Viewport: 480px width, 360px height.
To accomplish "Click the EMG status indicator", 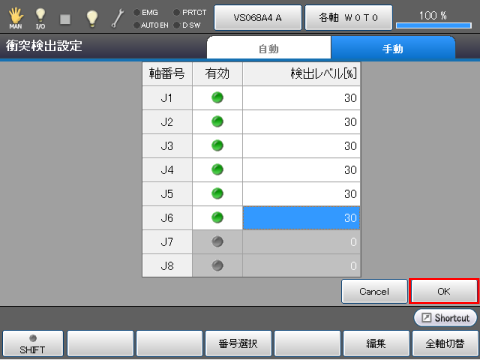I will (x=146, y=13).
